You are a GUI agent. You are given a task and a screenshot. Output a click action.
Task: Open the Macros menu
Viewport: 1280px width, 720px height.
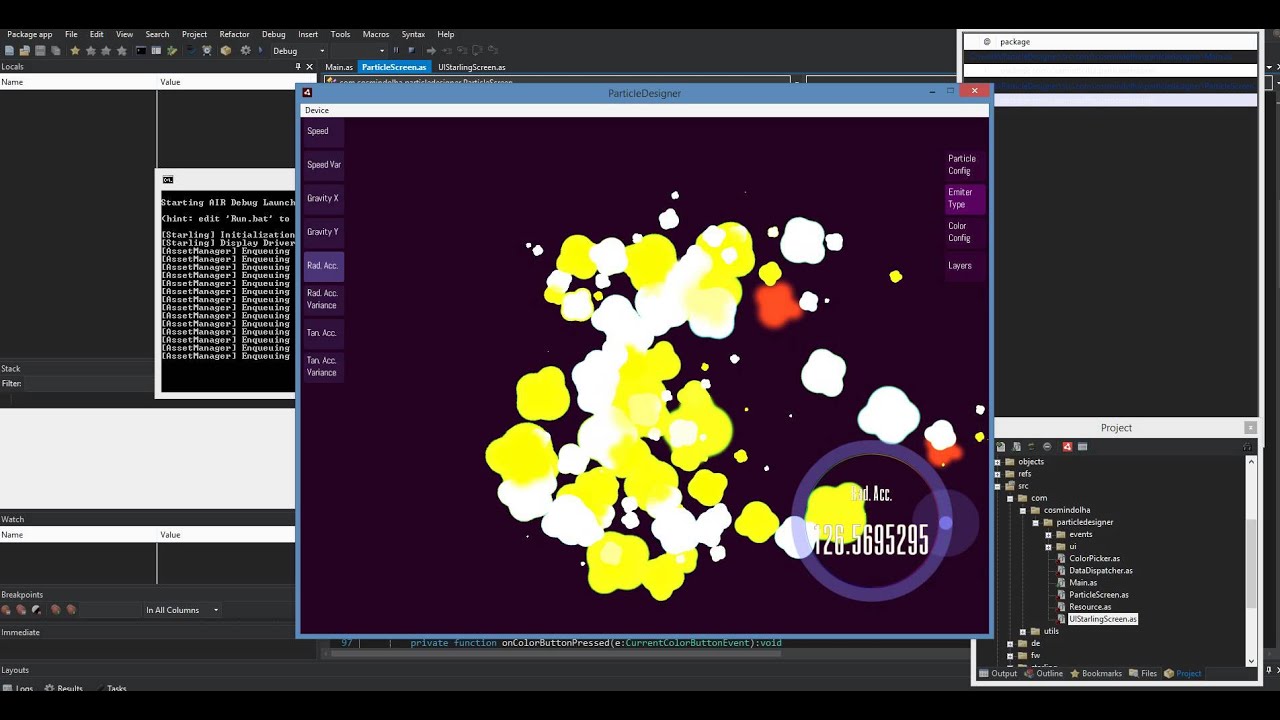click(x=376, y=34)
